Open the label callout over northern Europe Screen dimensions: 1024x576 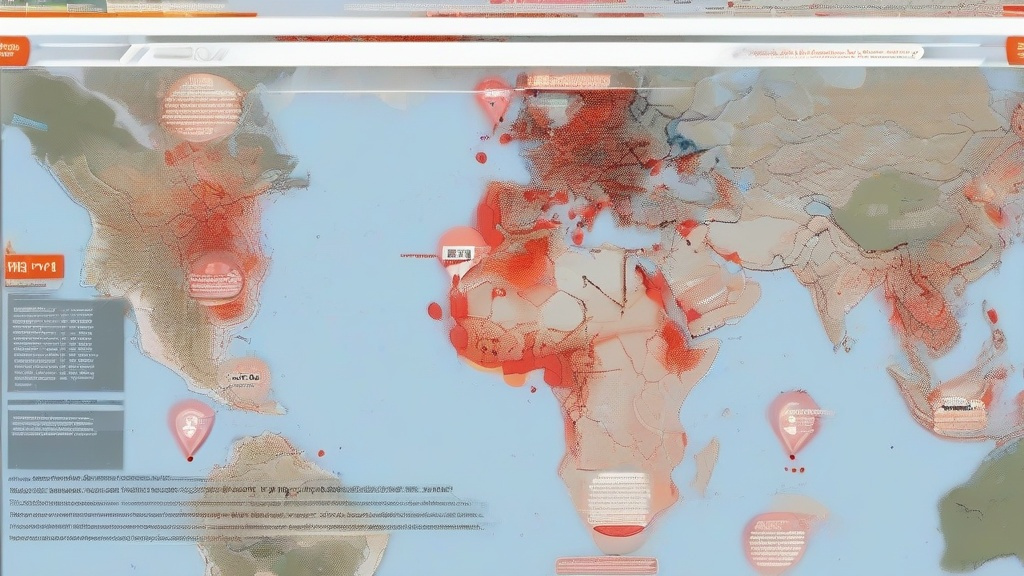pos(568,80)
